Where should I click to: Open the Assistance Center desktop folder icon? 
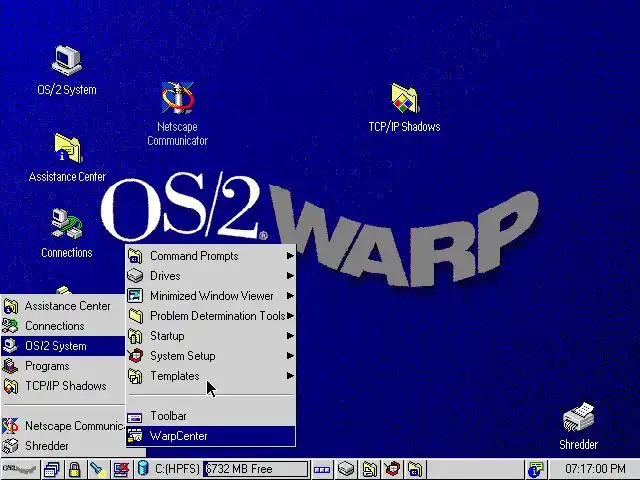pyautogui.click(x=67, y=148)
